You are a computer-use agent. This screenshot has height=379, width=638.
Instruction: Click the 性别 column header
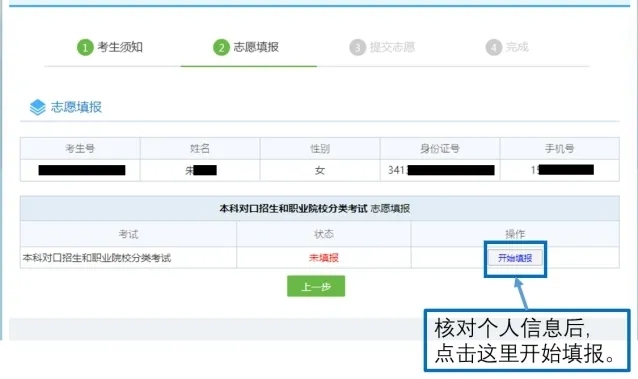(320, 149)
